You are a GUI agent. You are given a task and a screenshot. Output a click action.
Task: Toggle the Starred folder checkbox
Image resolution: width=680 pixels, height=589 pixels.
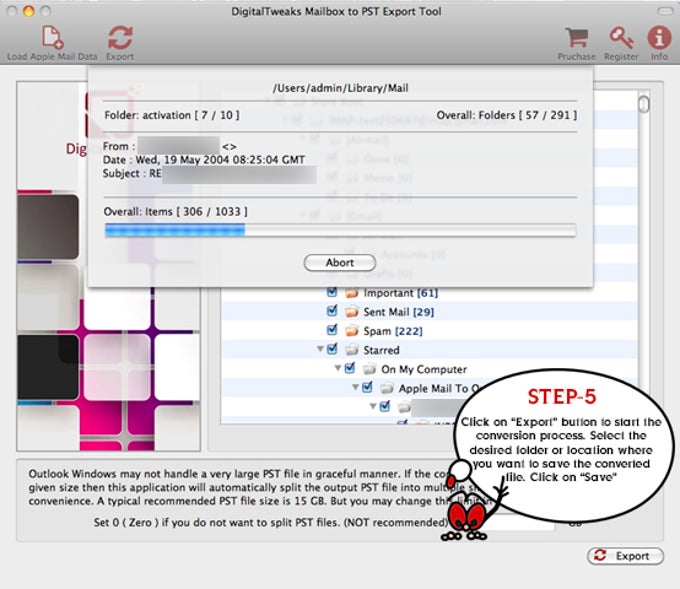(332, 349)
